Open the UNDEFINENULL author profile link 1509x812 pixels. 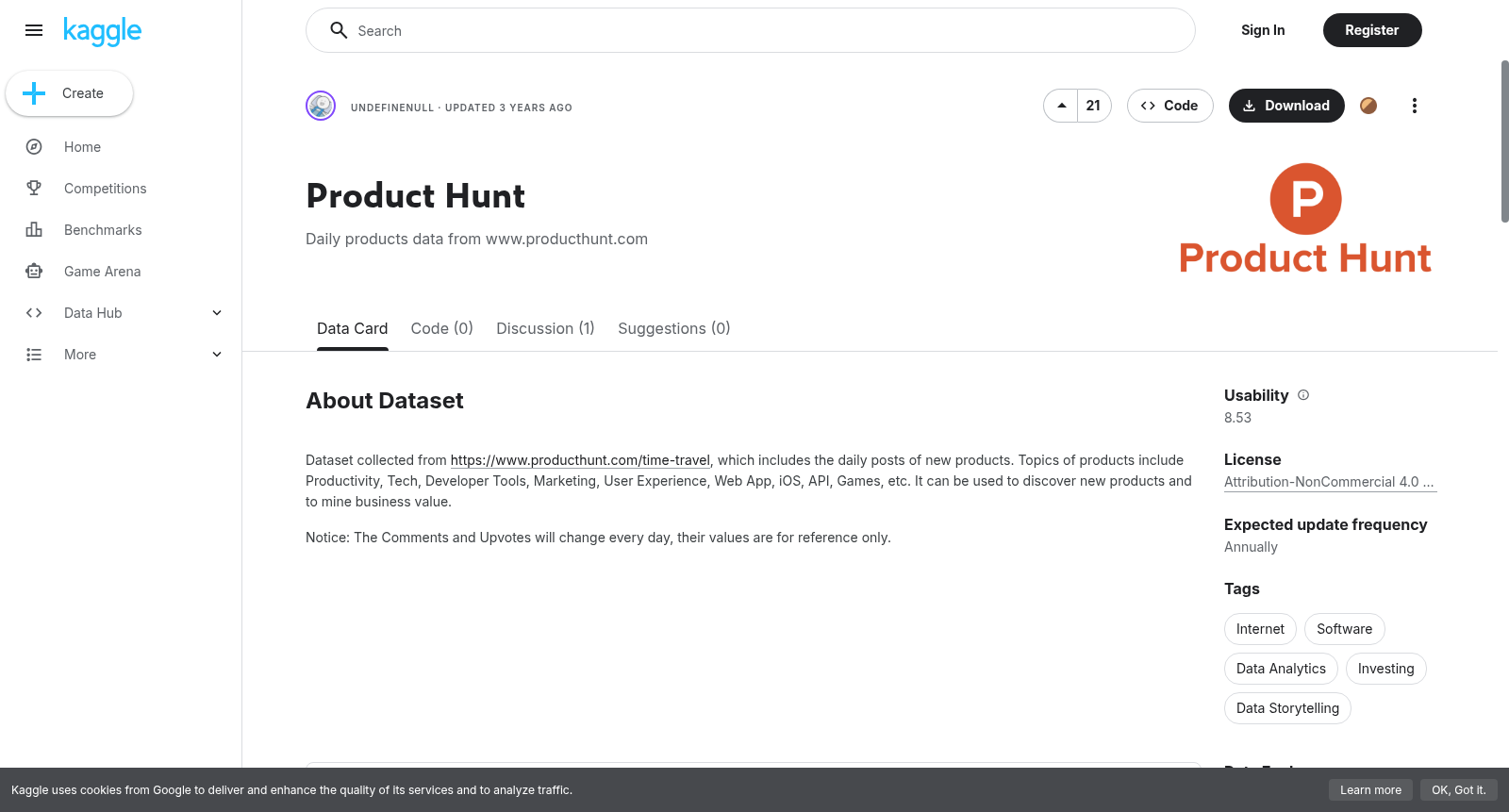(392, 108)
